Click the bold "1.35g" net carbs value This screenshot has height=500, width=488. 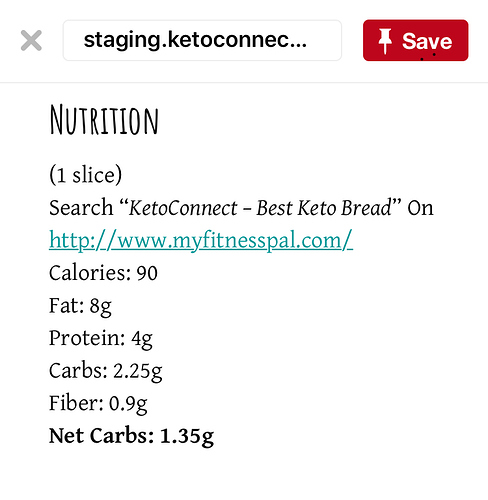pos(187,437)
